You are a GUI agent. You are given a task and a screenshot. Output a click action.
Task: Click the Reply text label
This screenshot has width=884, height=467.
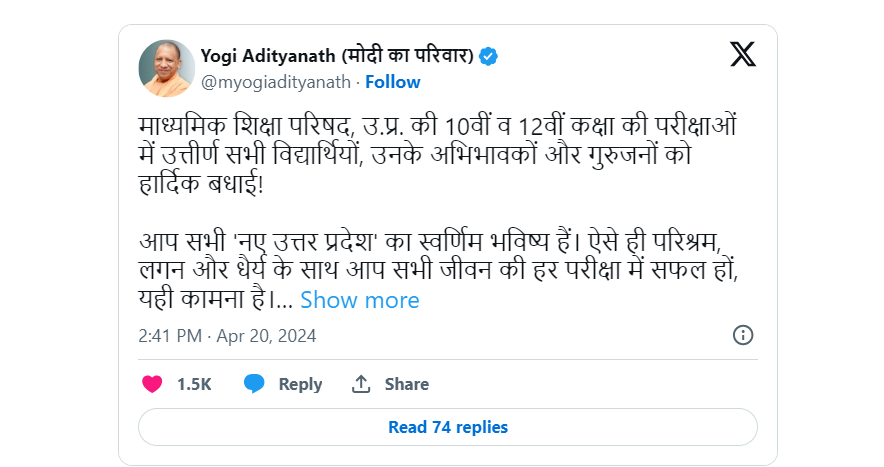pyautogui.click(x=300, y=384)
